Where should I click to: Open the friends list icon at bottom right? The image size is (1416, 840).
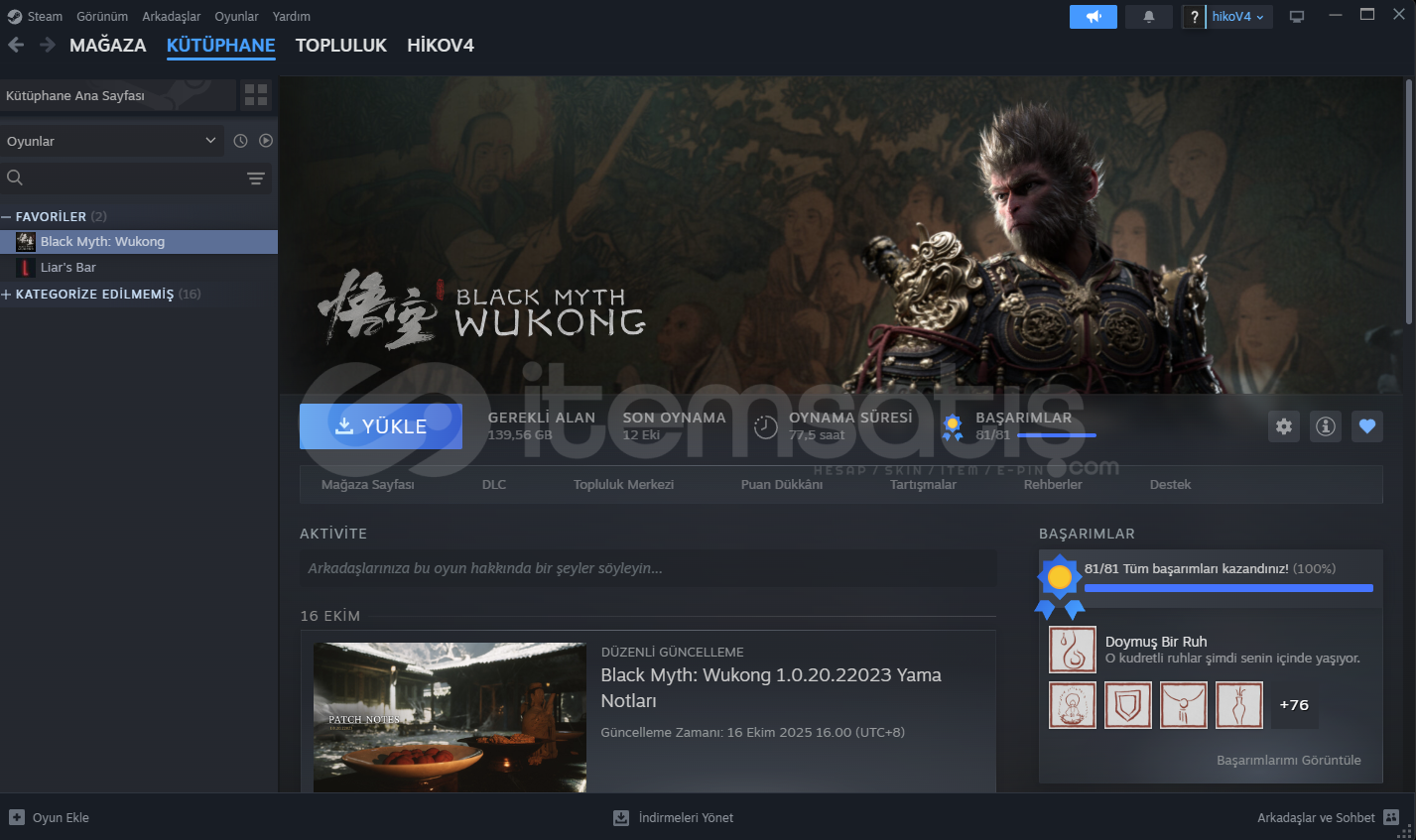tap(1391, 817)
